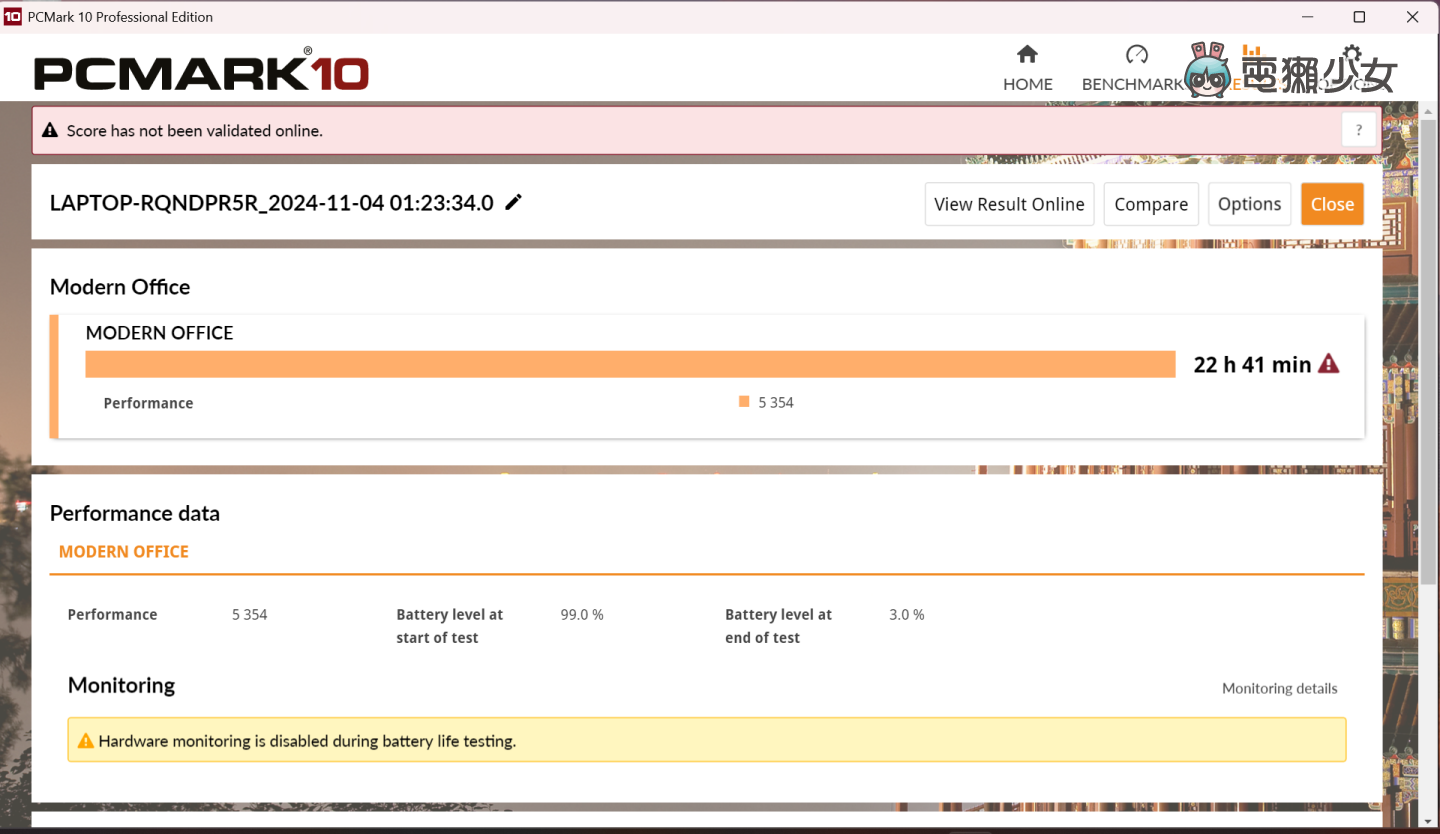Click the 99.0 % battery start value
1440x834 pixels.
click(582, 615)
